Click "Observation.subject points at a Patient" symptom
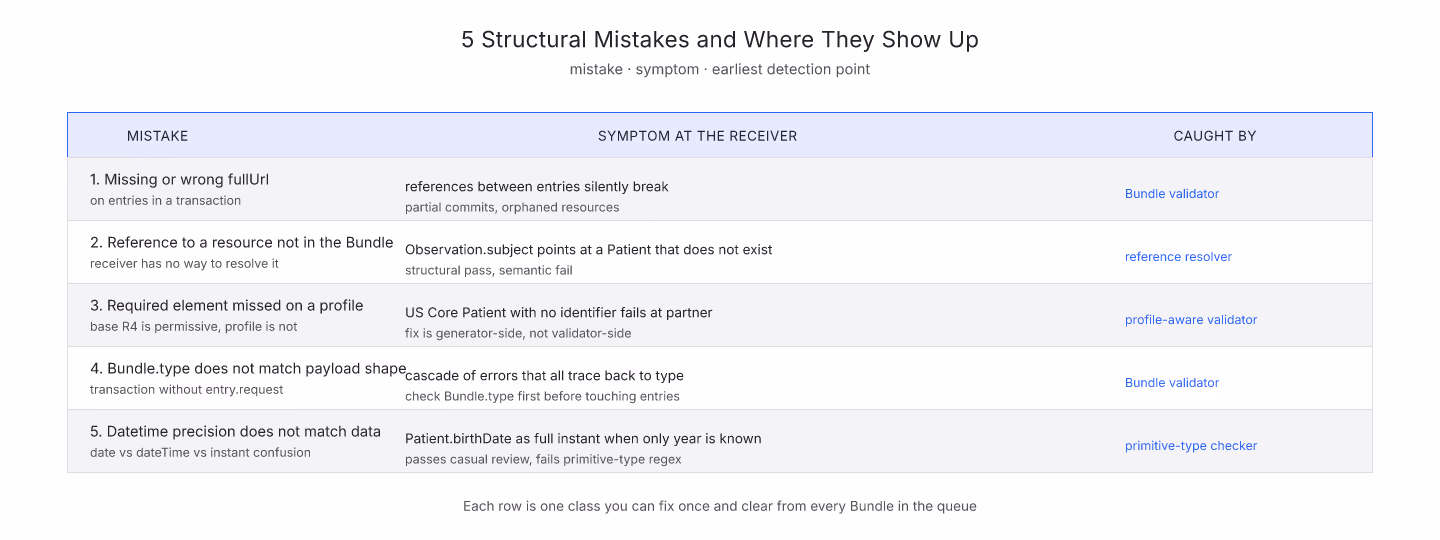Screen dimensions: 1440x540 point(588,250)
